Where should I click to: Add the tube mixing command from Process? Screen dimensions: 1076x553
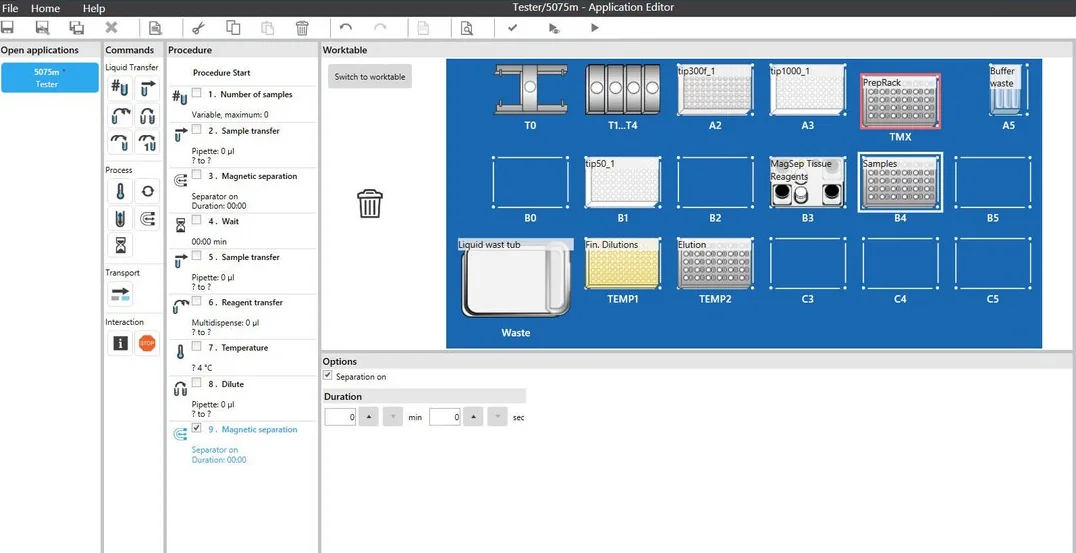pyautogui.click(x=120, y=219)
